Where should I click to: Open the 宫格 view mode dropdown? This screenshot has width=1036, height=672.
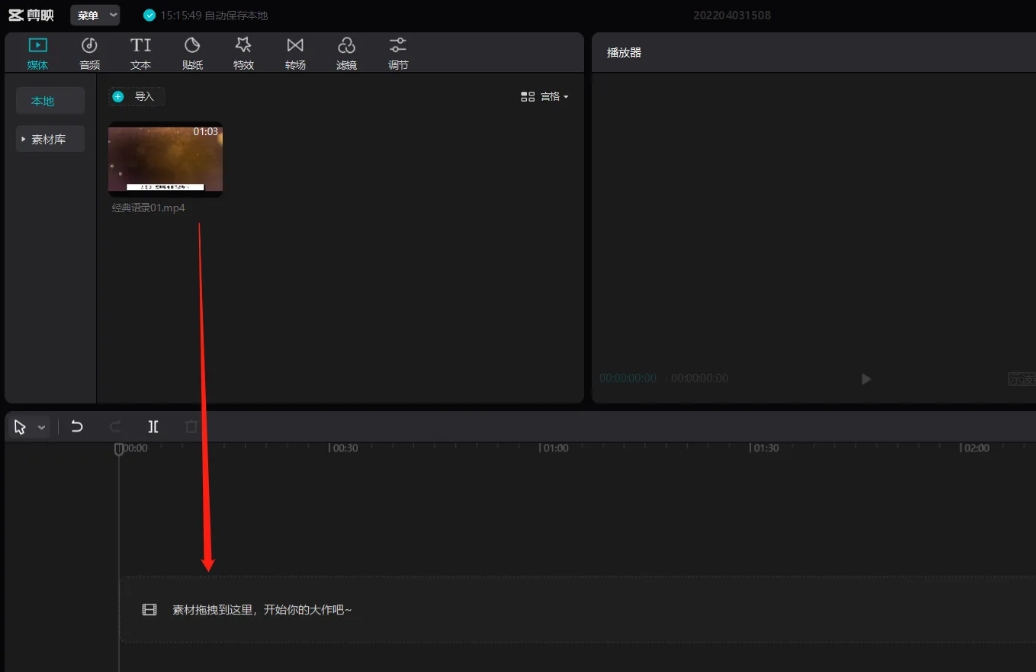[545, 97]
